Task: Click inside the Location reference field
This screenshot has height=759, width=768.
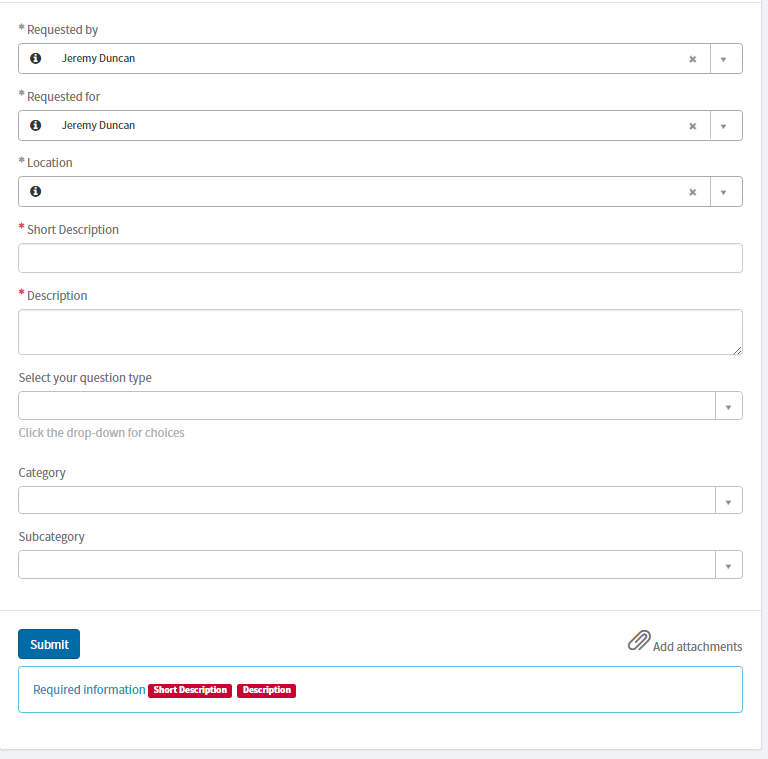Action: tap(364, 191)
